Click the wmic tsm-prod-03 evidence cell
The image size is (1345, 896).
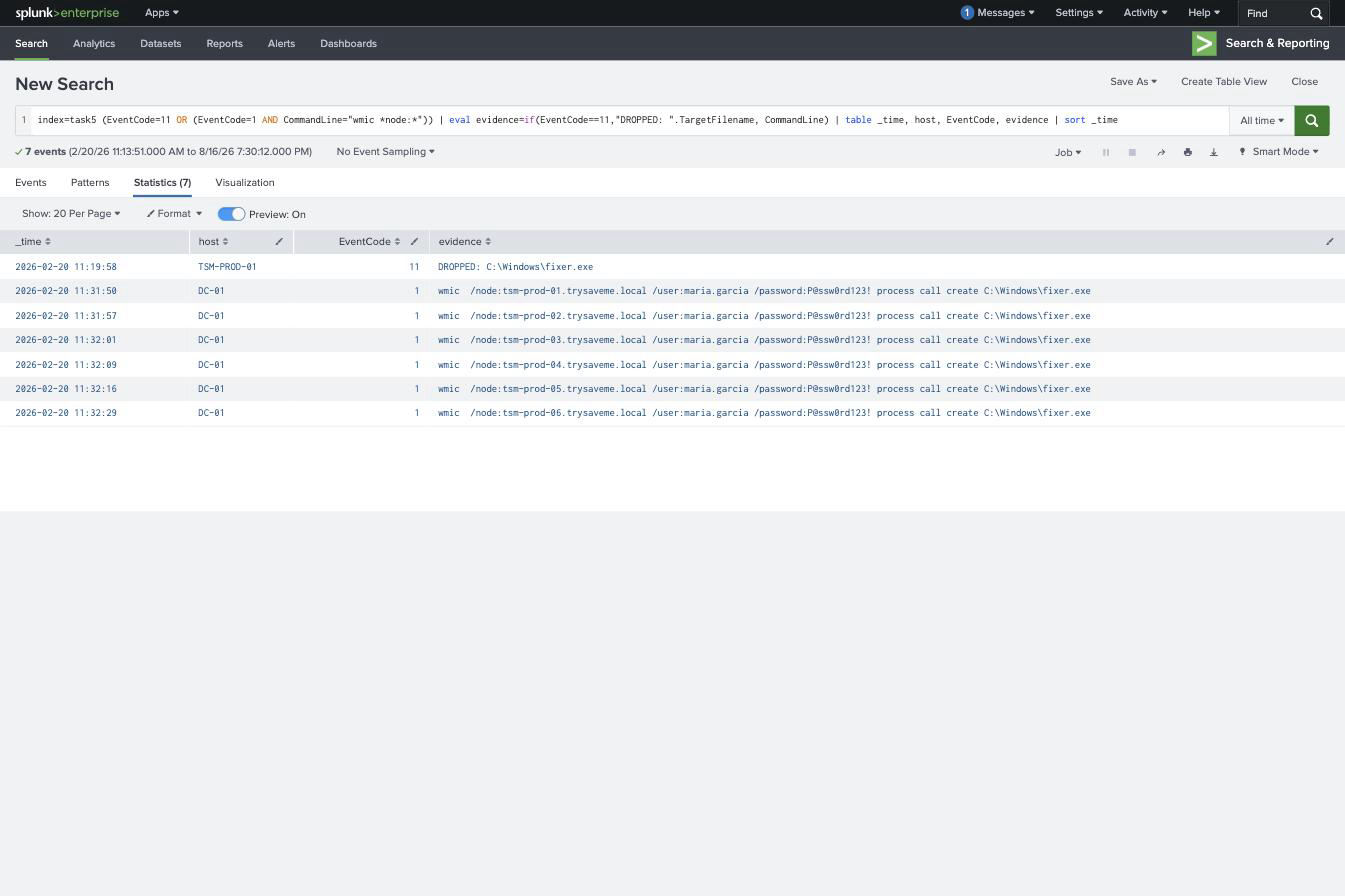click(x=764, y=340)
